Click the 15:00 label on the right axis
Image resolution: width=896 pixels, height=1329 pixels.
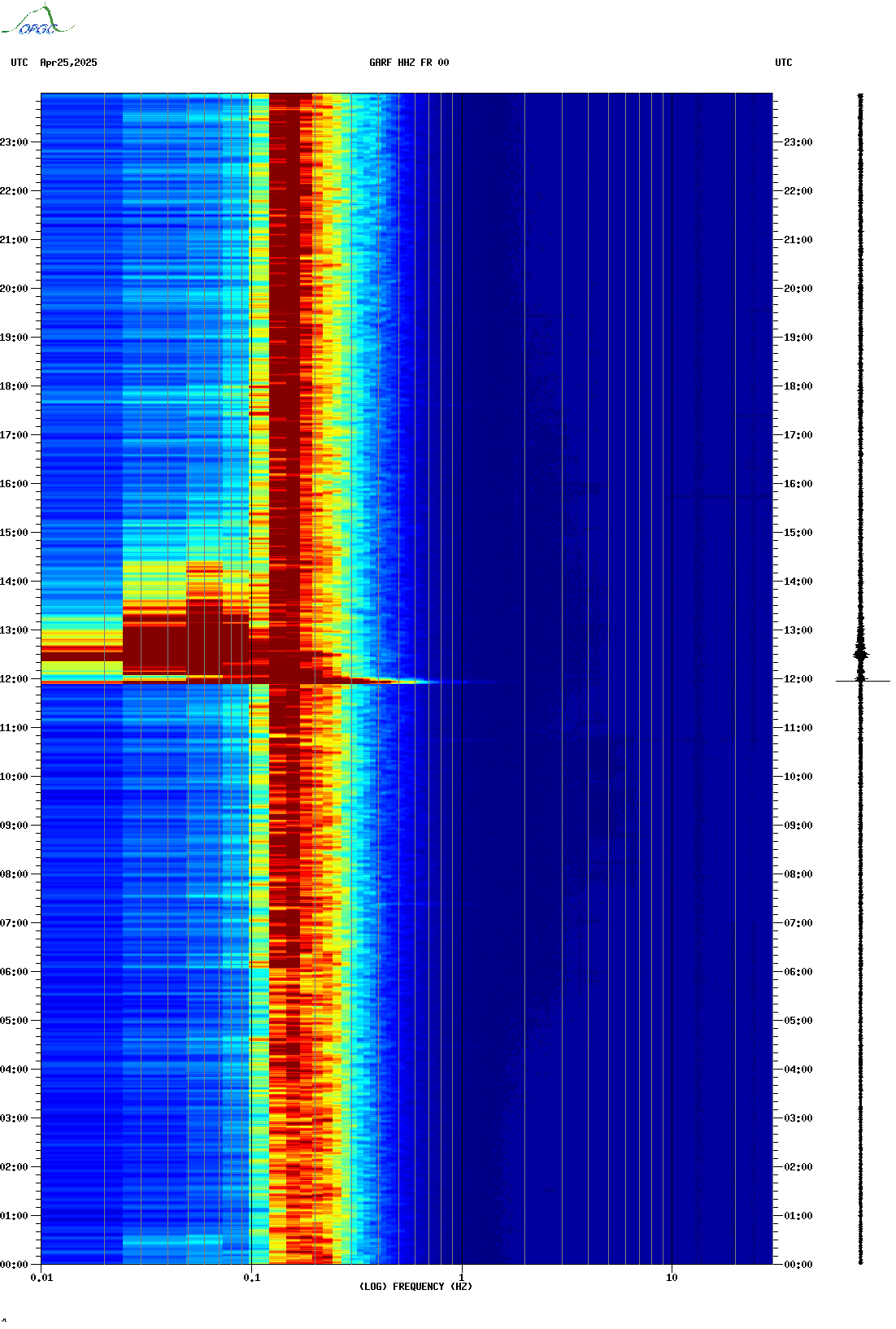click(x=798, y=533)
